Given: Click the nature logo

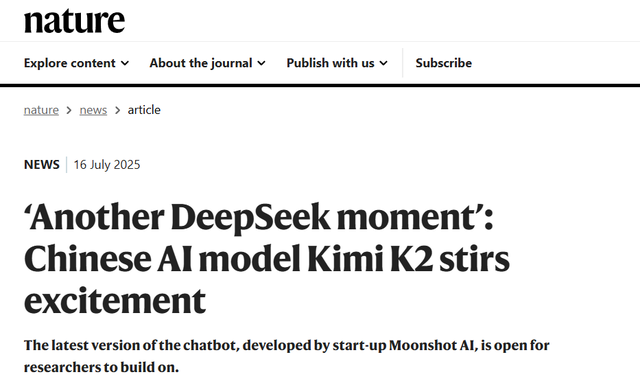Looking at the screenshot, I should [74, 20].
